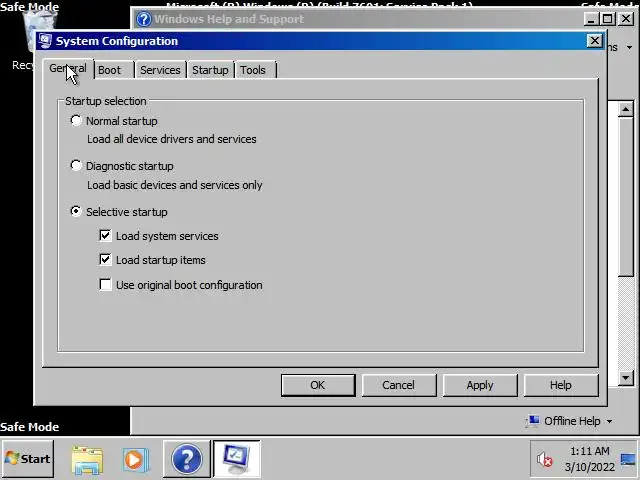Launch Windows Media Player from taskbar
The image size is (640, 480).
point(136,460)
